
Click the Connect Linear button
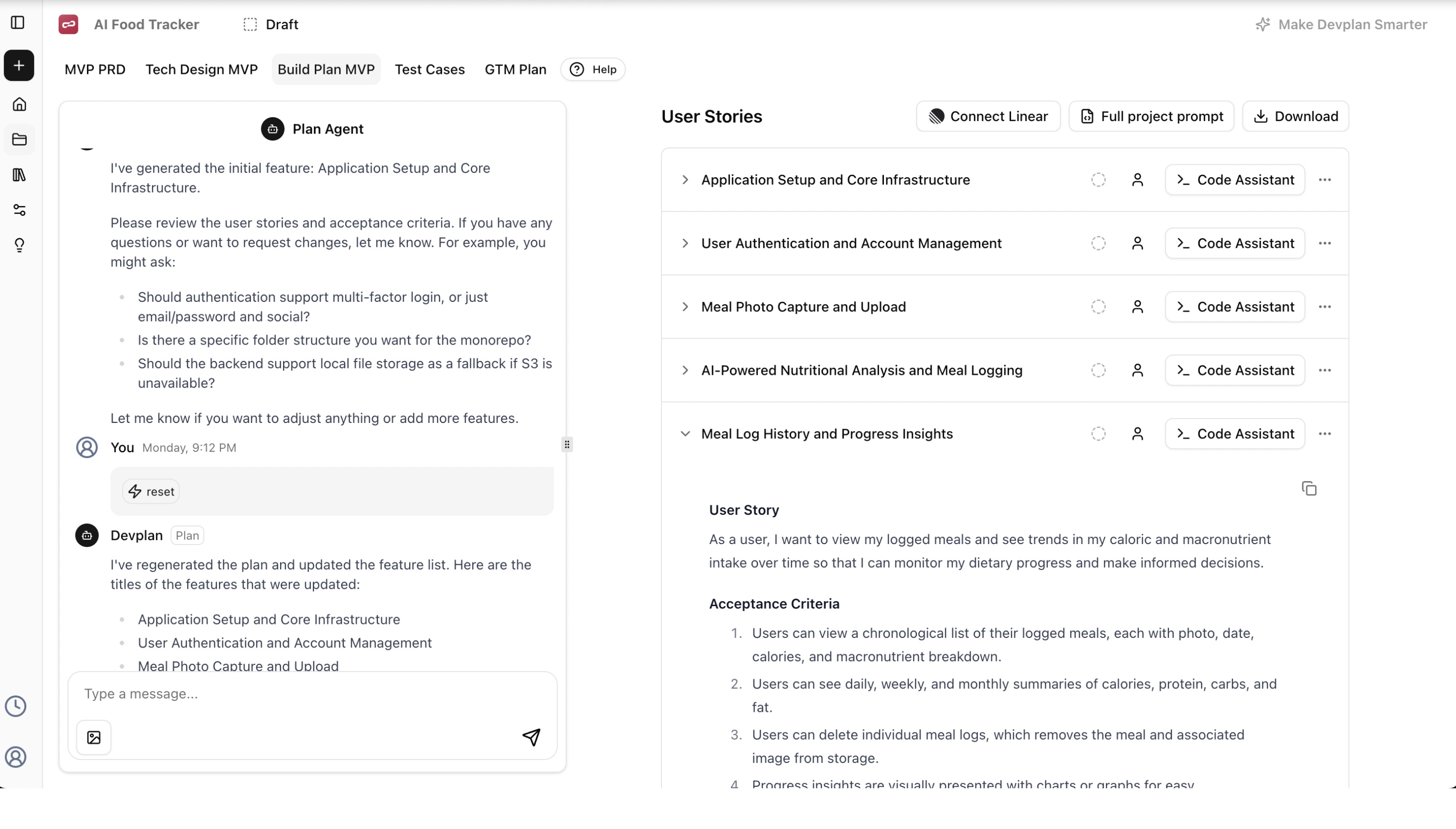(989, 116)
